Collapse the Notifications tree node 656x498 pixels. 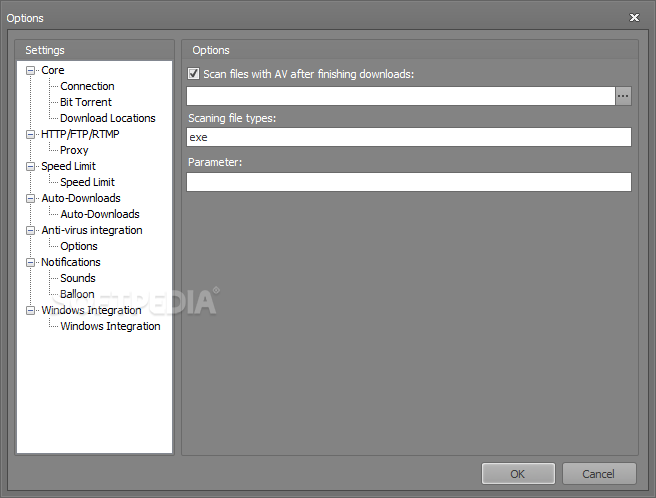click(30, 262)
